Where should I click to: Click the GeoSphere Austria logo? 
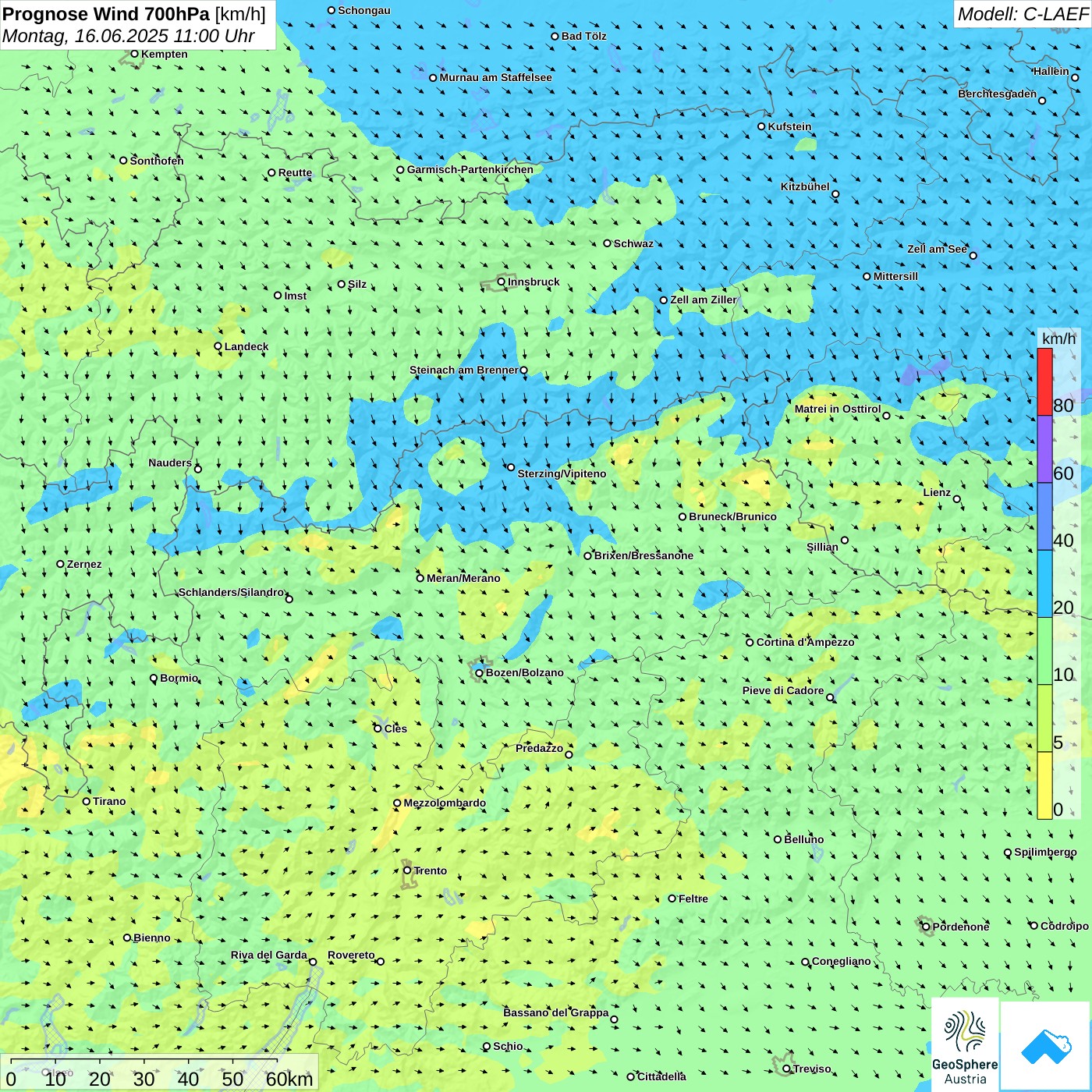point(965,1045)
